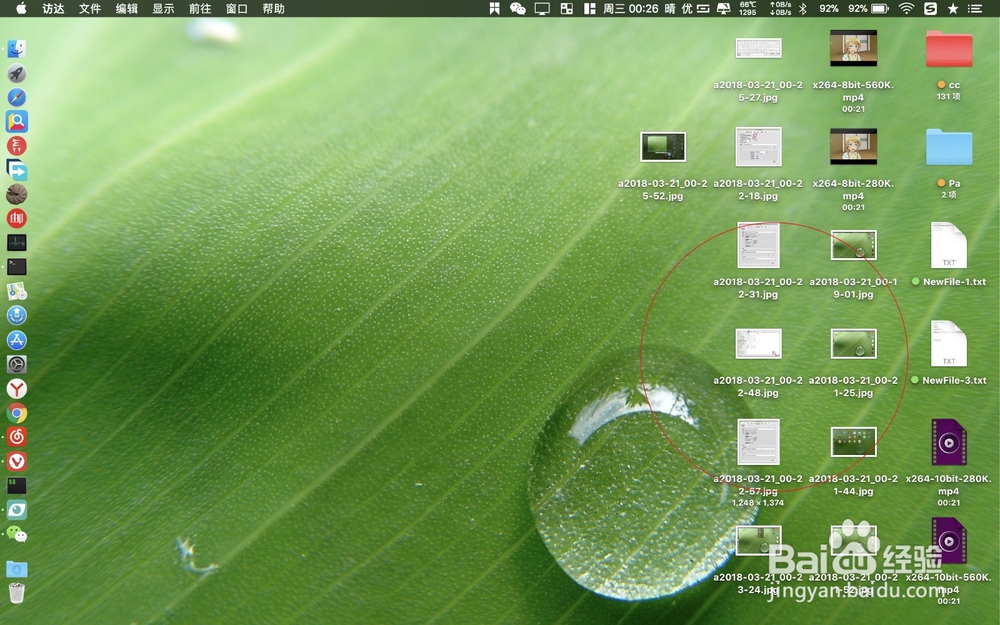Select a2018-03-21_00-23-24.jpg thumbnail

point(758,540)
